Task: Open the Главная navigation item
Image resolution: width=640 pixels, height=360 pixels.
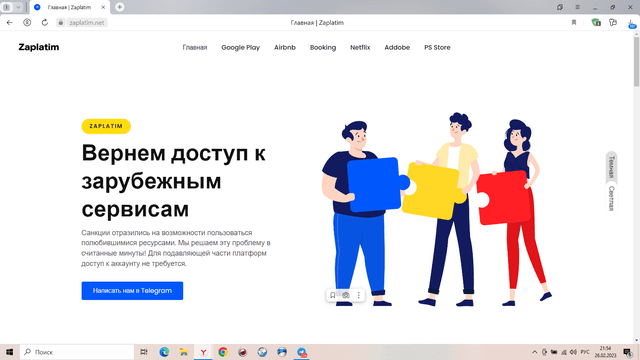Action: pos(195,47)
